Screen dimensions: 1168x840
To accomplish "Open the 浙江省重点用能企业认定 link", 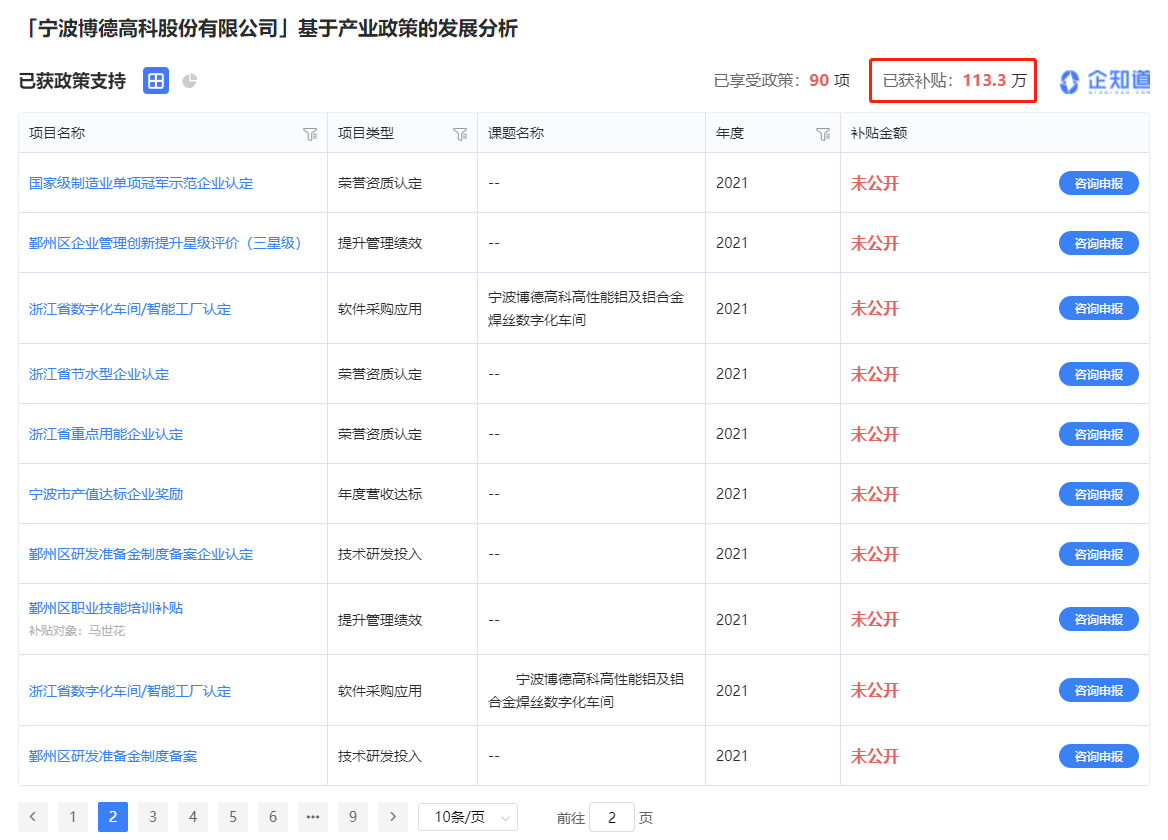I will (106, 434).
